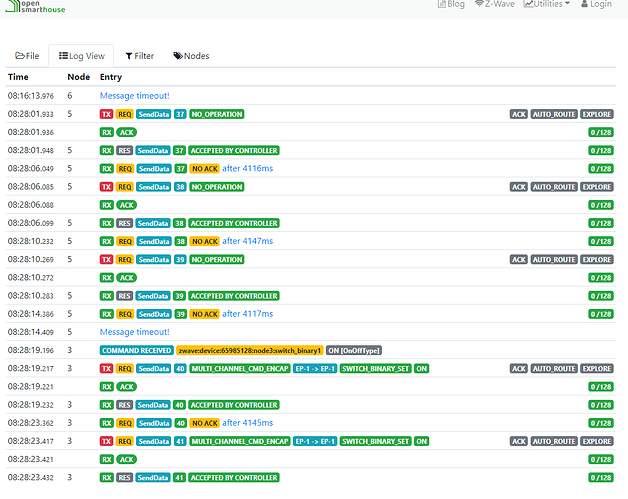The height and width of the screenshot is (499, 628).
Task: Click the Open Smarthouse logo
Action: 35,6
